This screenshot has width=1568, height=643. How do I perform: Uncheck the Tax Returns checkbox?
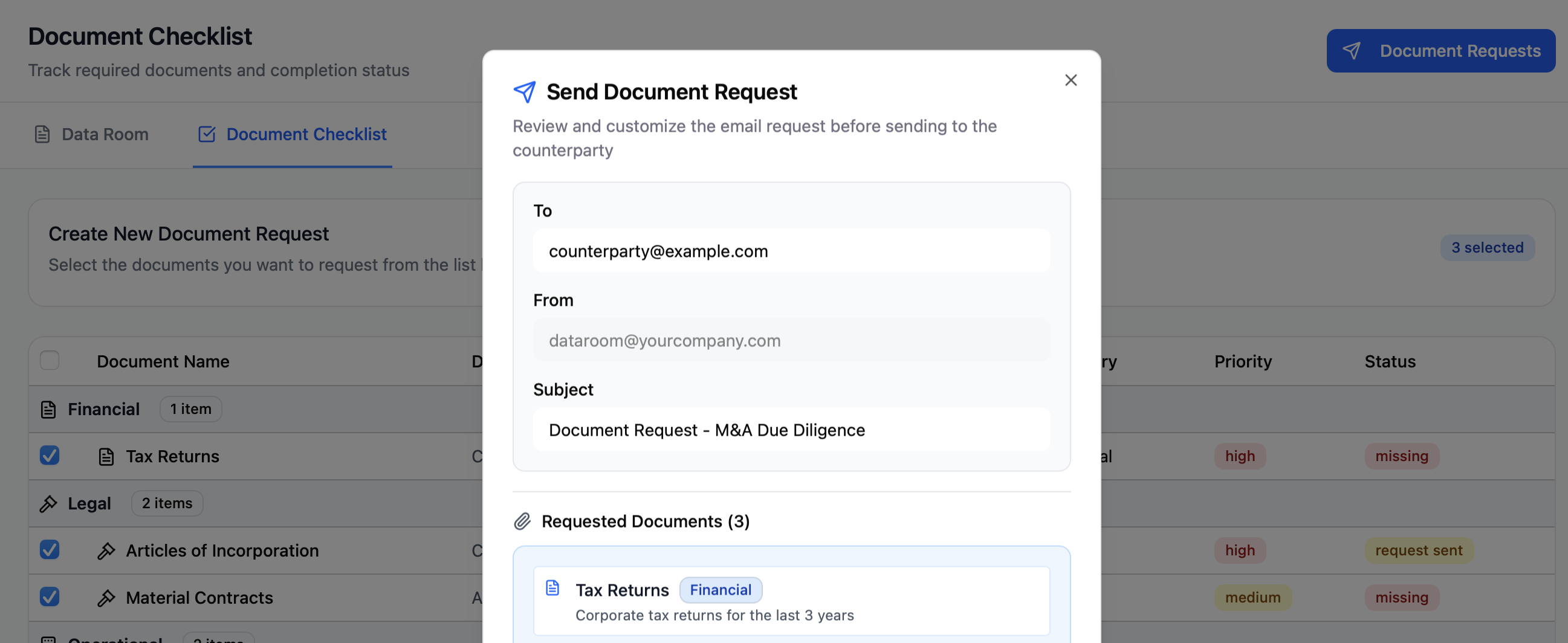coord(50,456)
